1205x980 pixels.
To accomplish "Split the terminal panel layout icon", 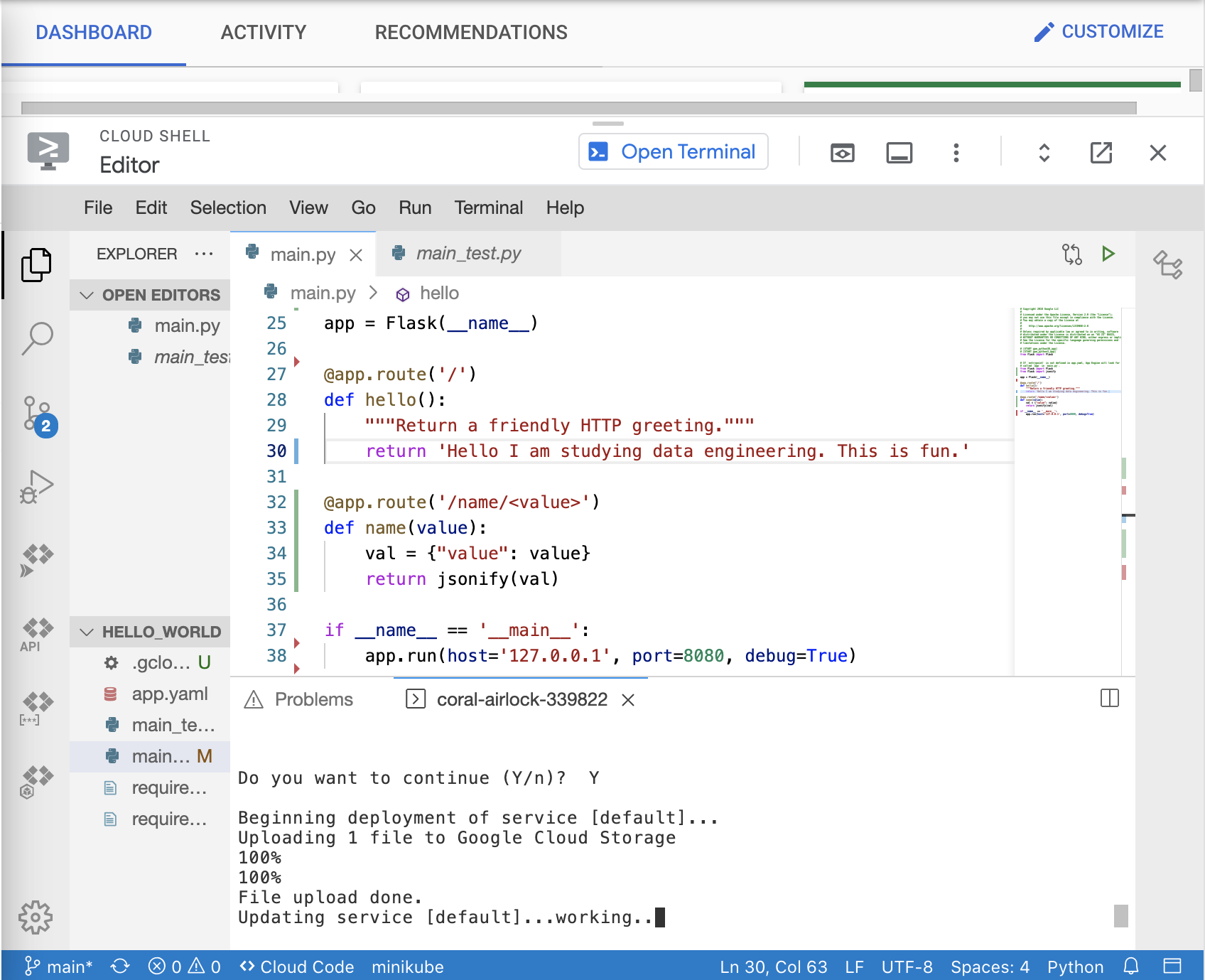I will pyautogui.click(x=1110, y=699).
